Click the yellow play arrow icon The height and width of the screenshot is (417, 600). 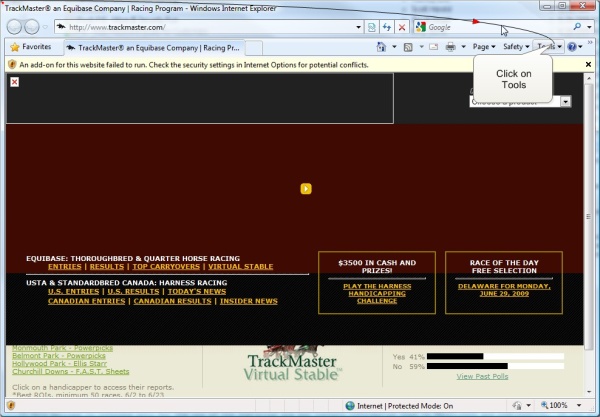pos(306,189)
